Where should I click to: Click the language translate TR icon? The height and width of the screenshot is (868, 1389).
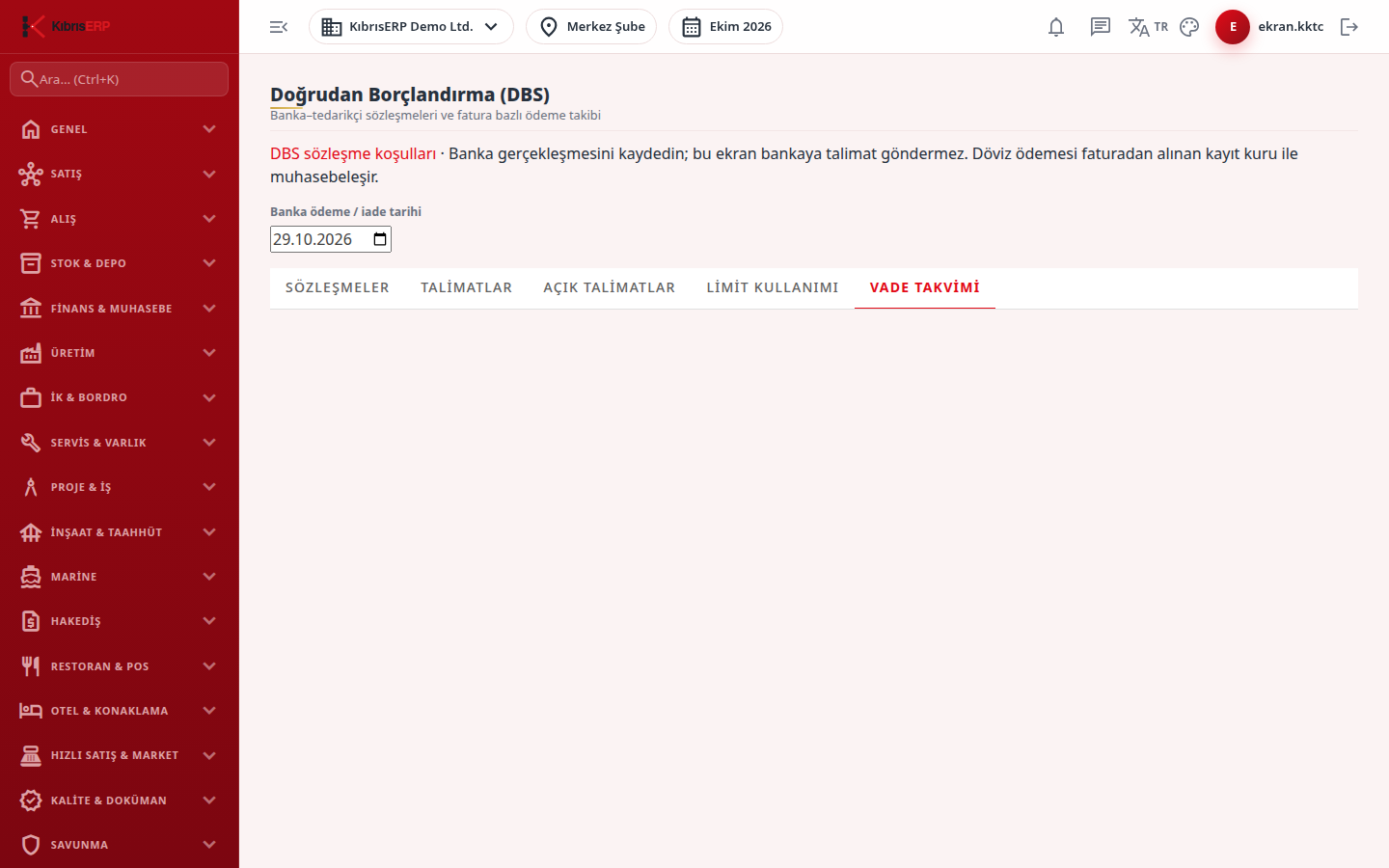1148,27
